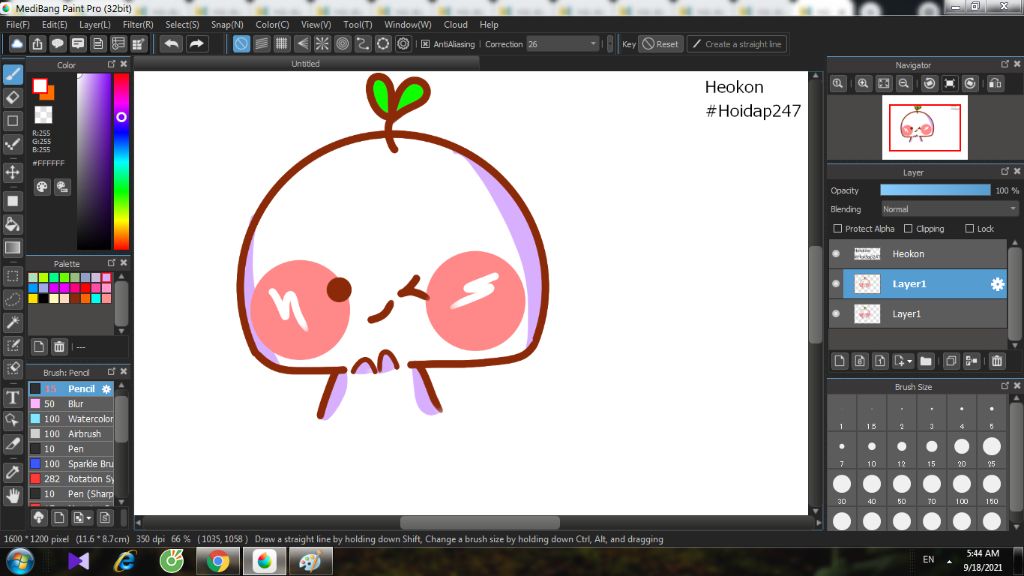Undock the Color panel

tap(111, 64)
